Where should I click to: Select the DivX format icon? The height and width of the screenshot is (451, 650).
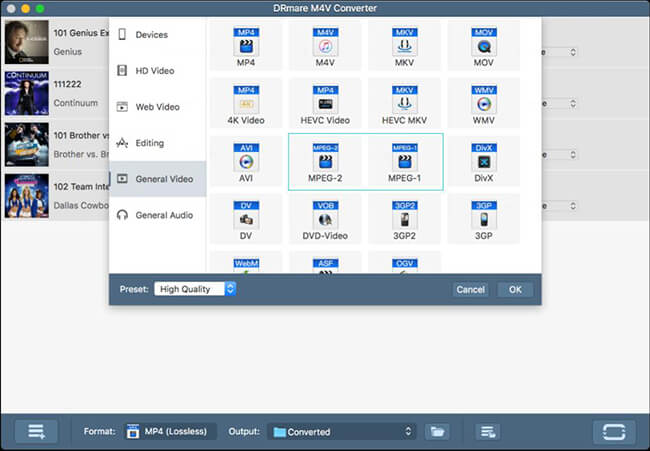point(483,158)
